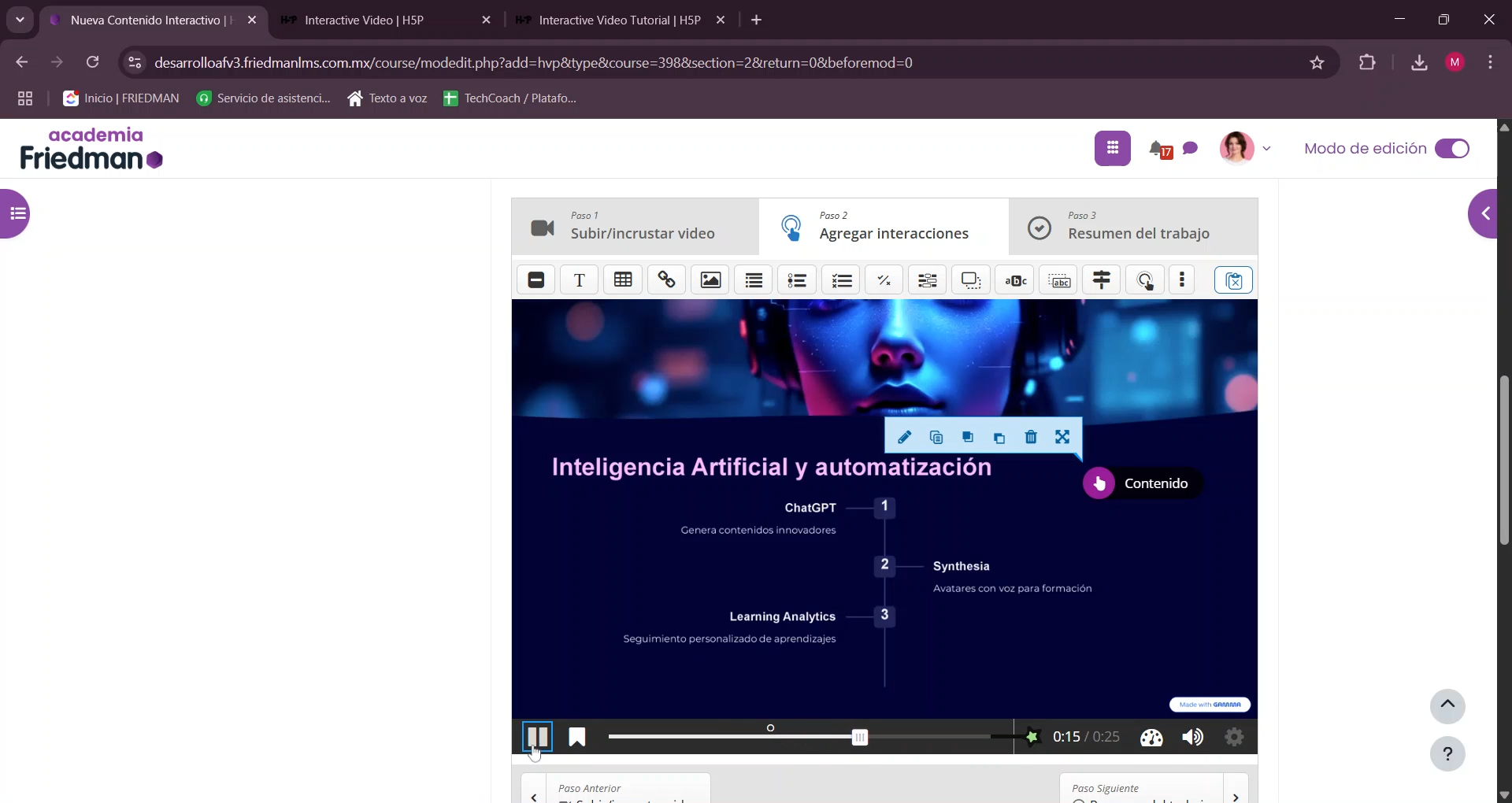Add a Drag and Drop interaction
This screenshot has width=1512, height=803.
(x=972, y=280)
